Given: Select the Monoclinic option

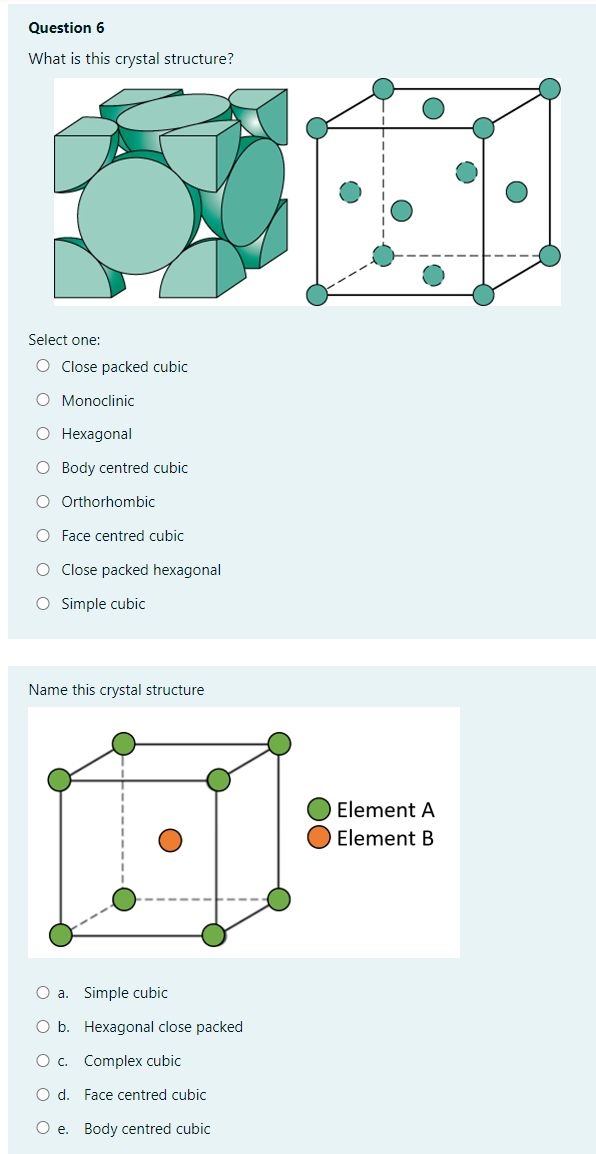Looking at the screenshot, I should click(43, 399).
